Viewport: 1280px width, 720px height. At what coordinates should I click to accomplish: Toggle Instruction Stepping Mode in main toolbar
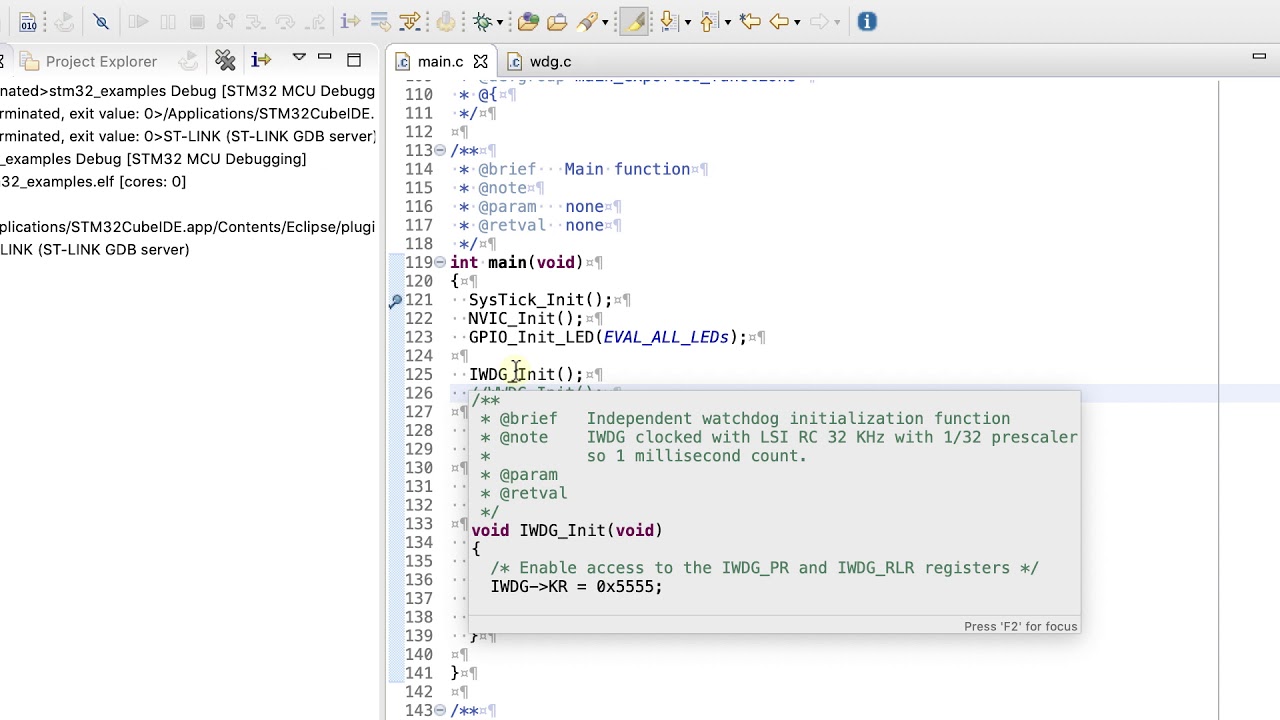coord(350,22)
